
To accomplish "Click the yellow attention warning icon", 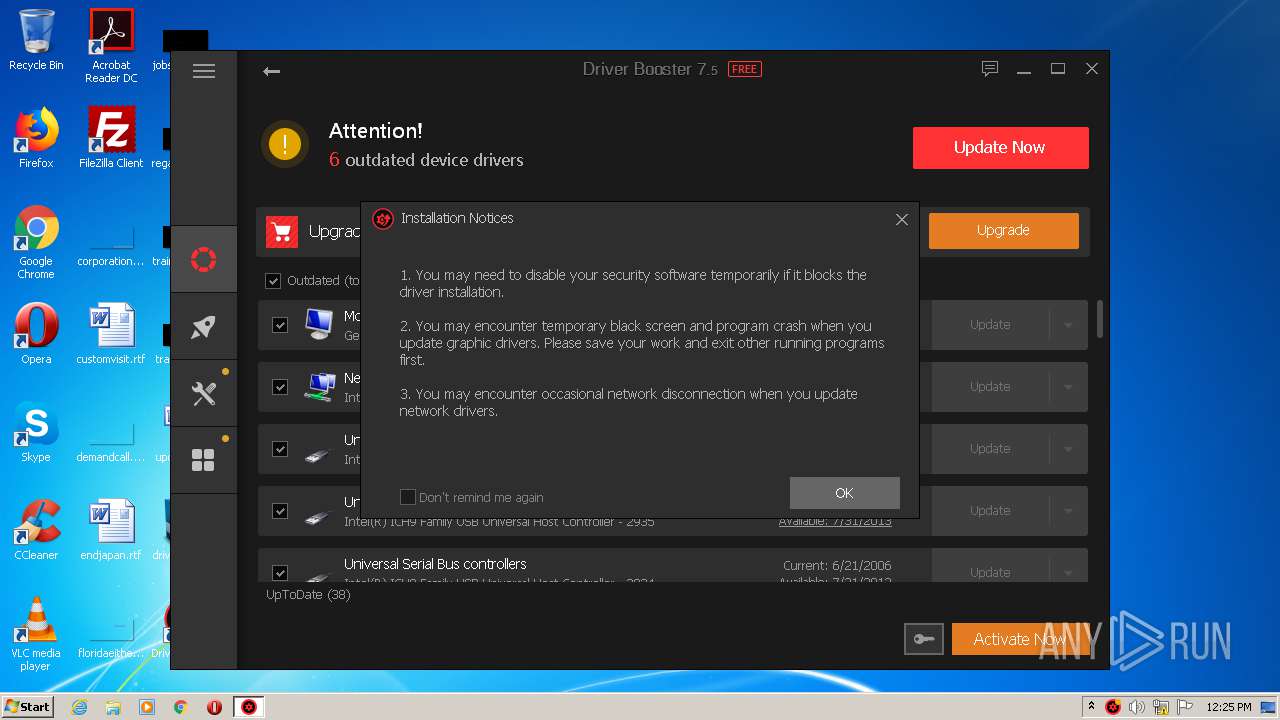I will (x=285, y=144).
